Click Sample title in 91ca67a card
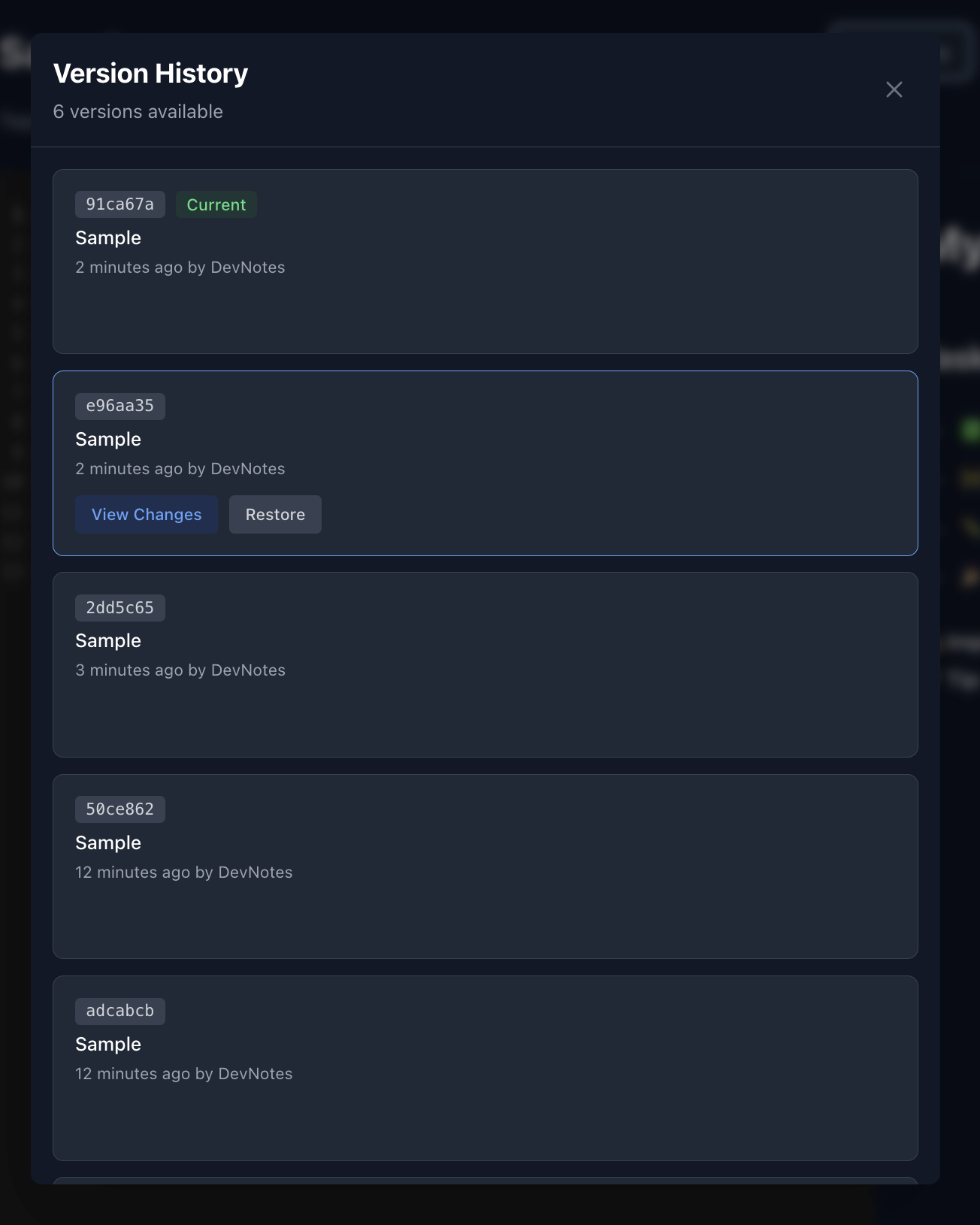Screen dimensions: 980x1225 (x=108, y=238)
